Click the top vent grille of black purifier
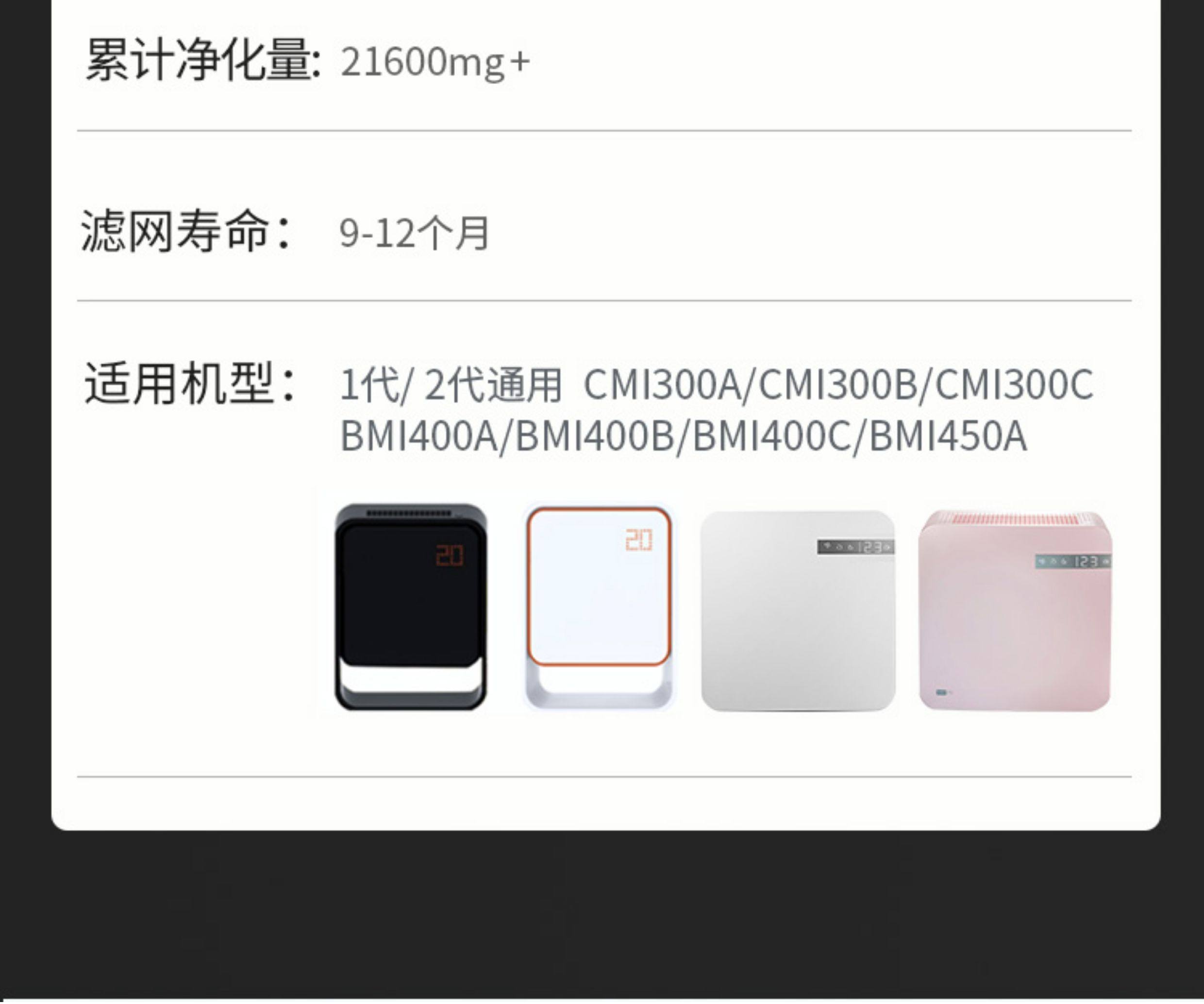This screenshot has height=1004, width=1204. coord(411,513)
